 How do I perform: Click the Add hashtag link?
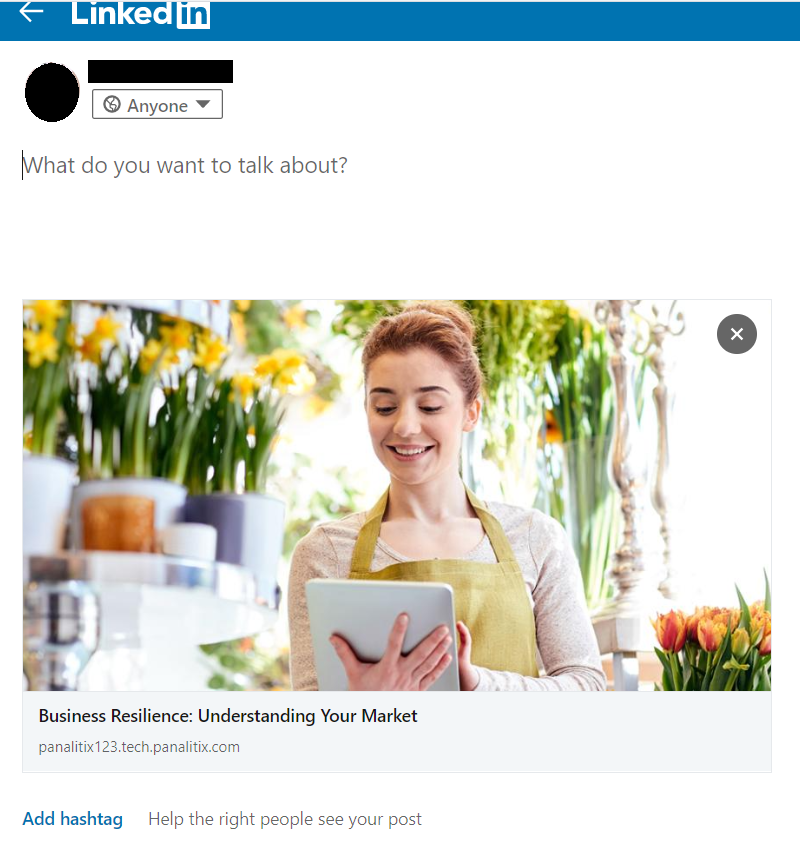click(x=72, y=819)
